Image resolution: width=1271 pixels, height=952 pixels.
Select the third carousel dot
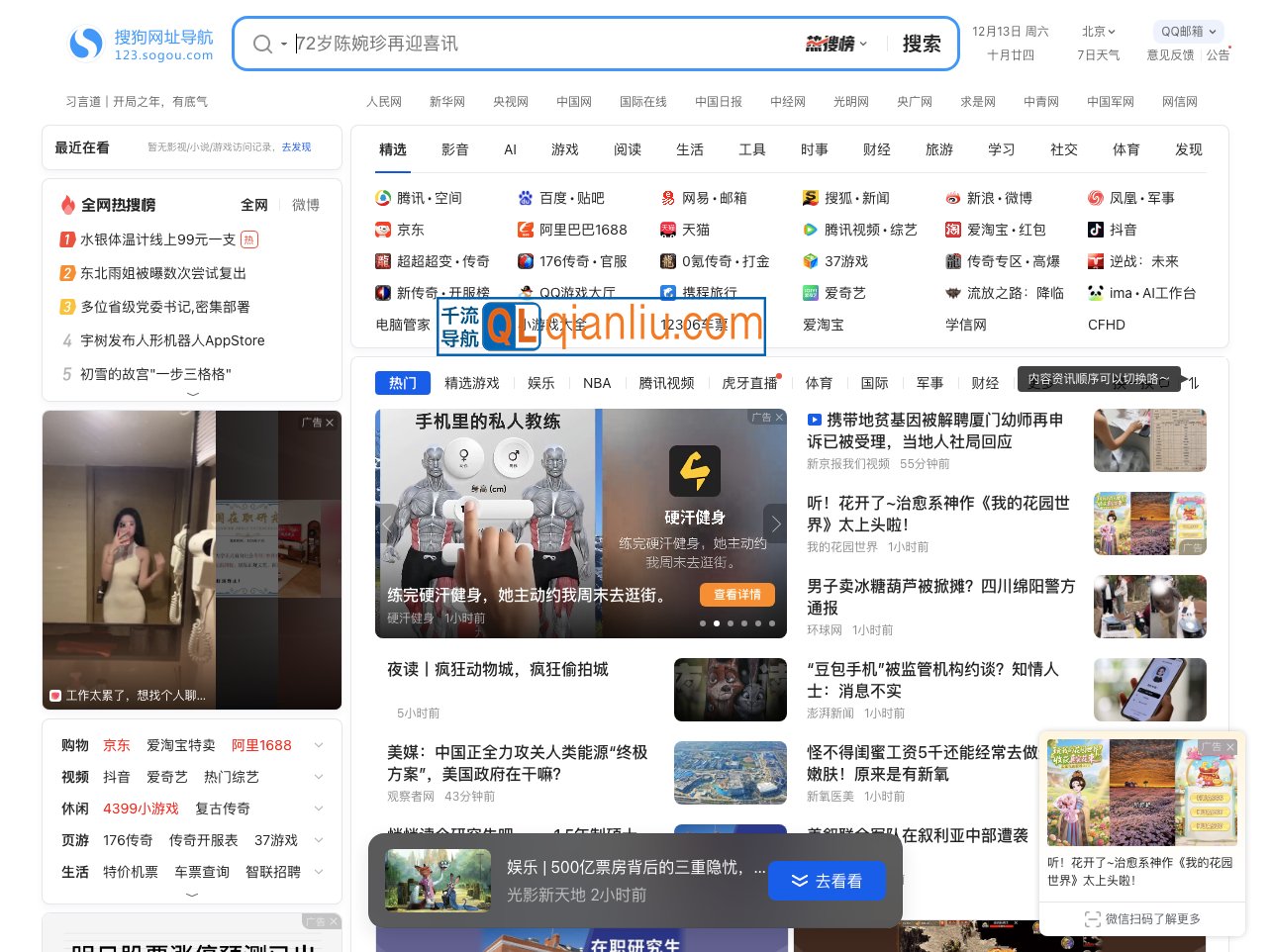pyautogui.click(x=731, y=623)
